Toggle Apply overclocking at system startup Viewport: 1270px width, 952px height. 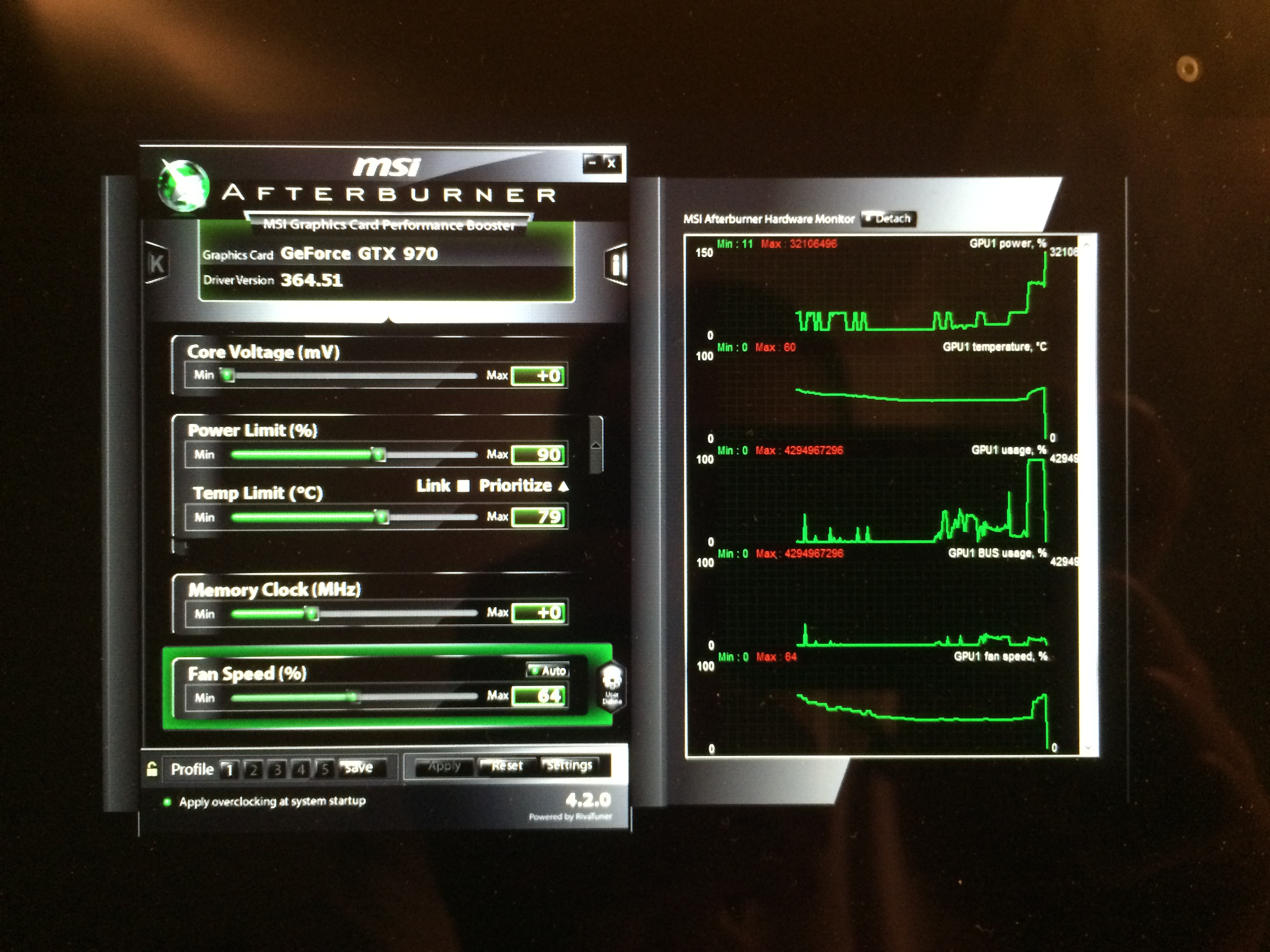pos(167,801)
